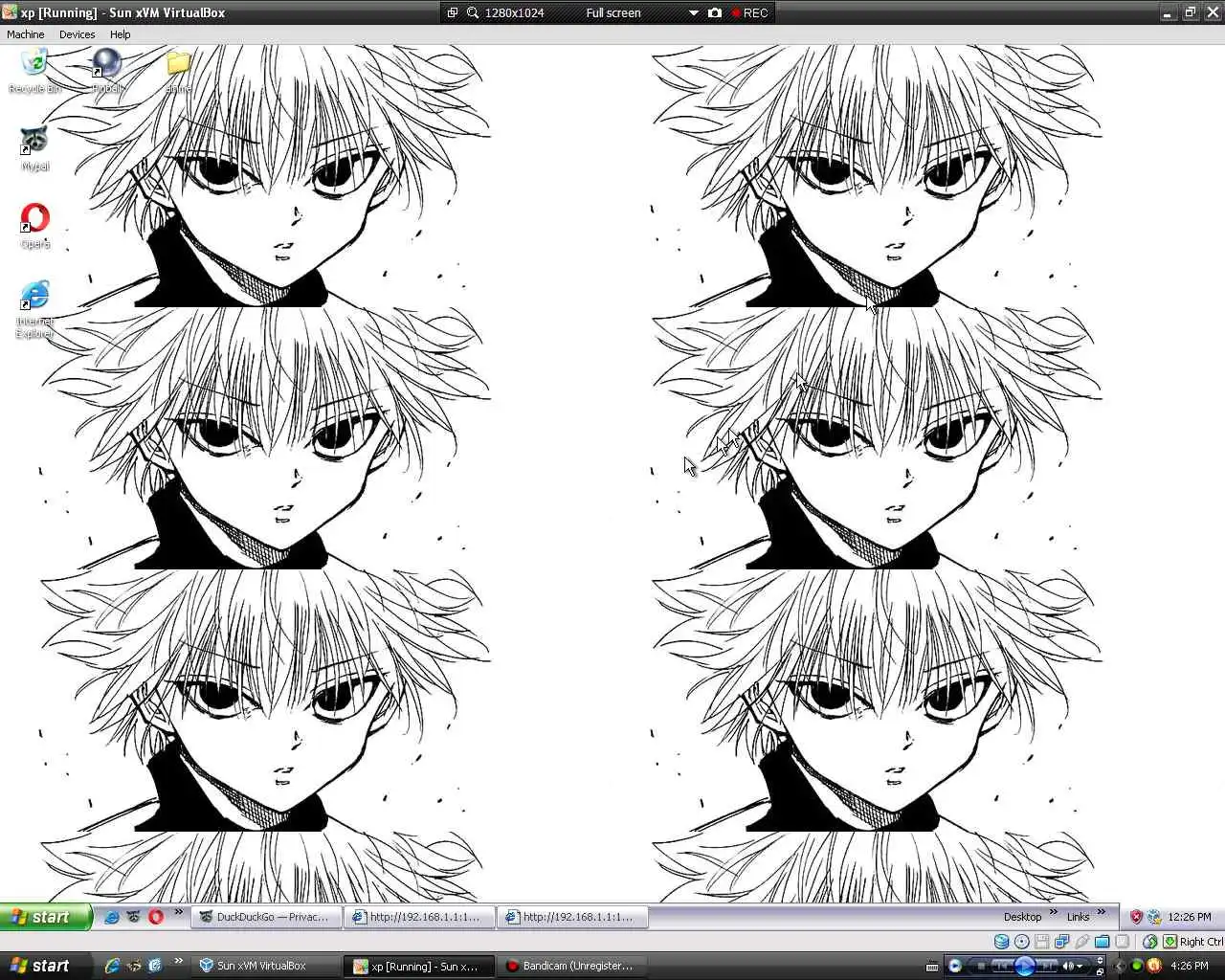Click the Mypal raccoon icon in guest quick launch
The width and height of the screenshot is (1225, 980).
point(134,917)
